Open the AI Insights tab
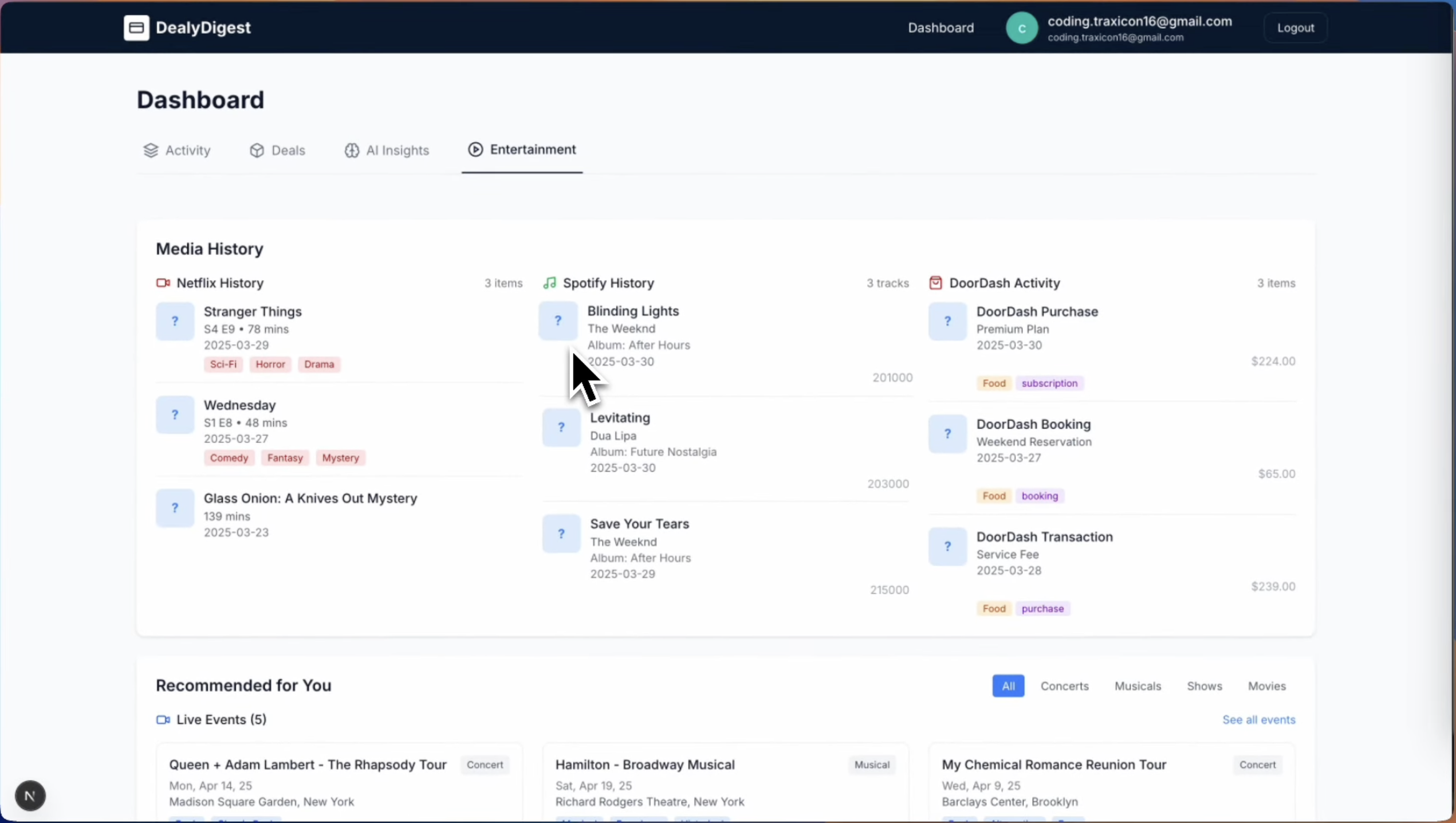Viewport: 1456px width, 823px height. point(387,150)
